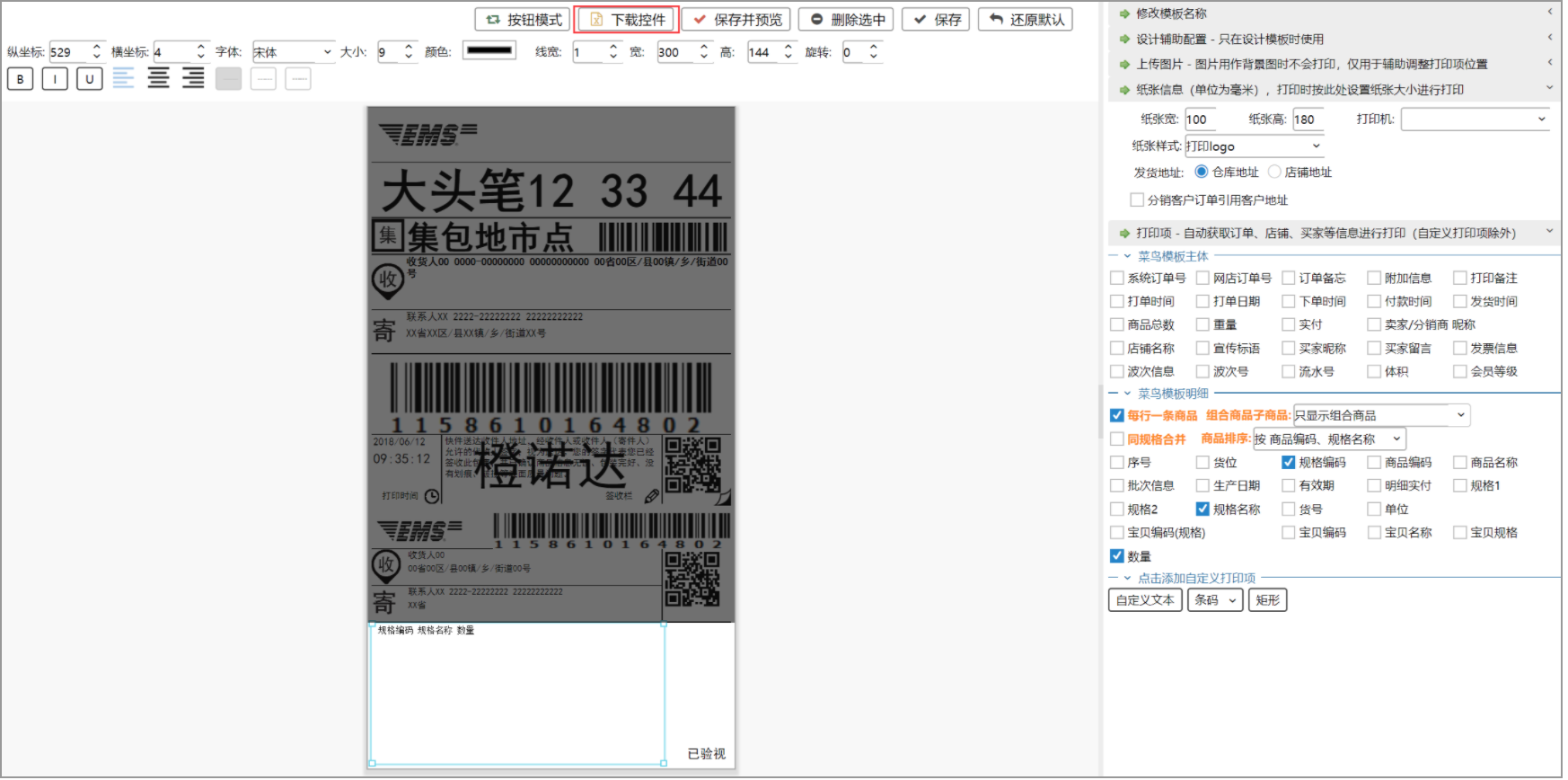Collapse the 菜鸟模板主体 group

[1127, 256]
